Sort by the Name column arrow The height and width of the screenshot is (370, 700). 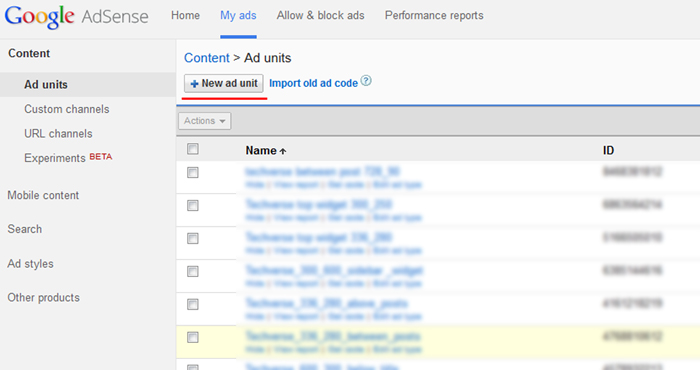tap(283, 151)
